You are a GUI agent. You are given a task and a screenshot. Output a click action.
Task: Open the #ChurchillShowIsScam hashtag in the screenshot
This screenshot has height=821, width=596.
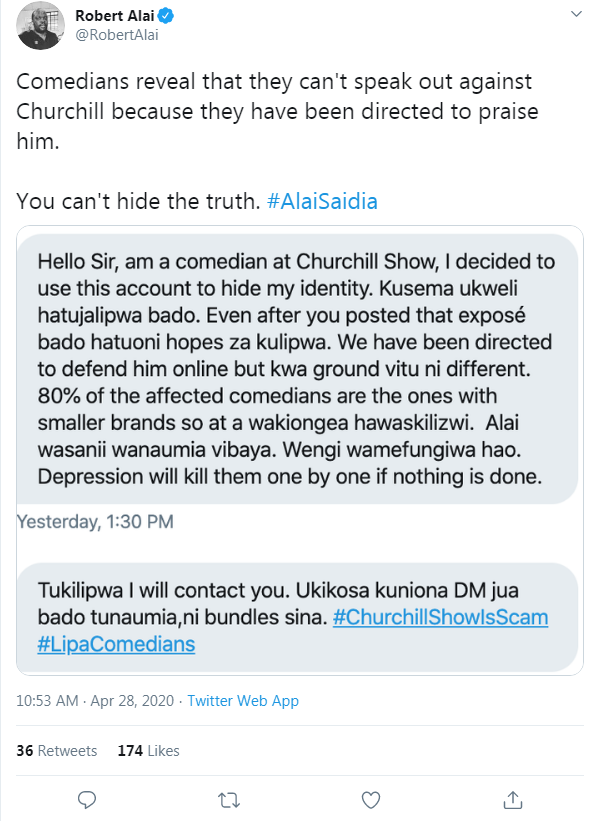440,617
